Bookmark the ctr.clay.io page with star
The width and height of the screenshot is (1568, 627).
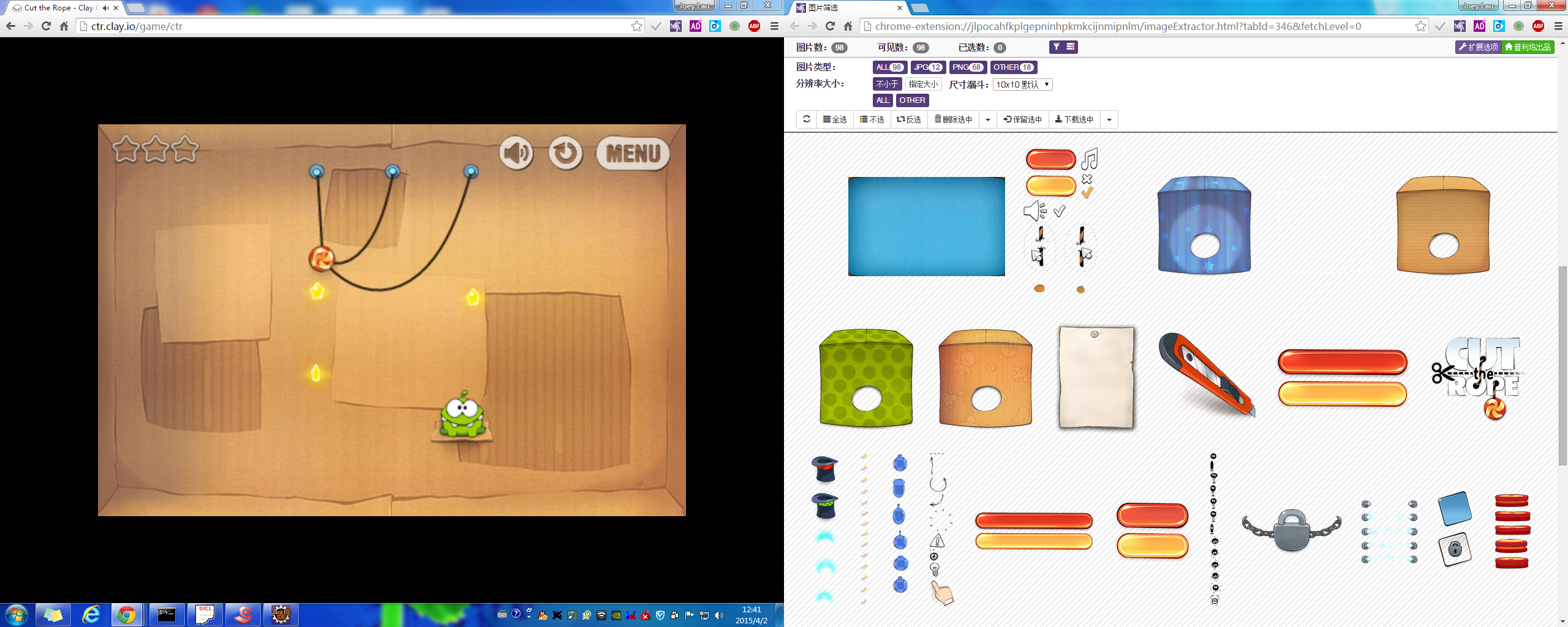click(636, 26)
